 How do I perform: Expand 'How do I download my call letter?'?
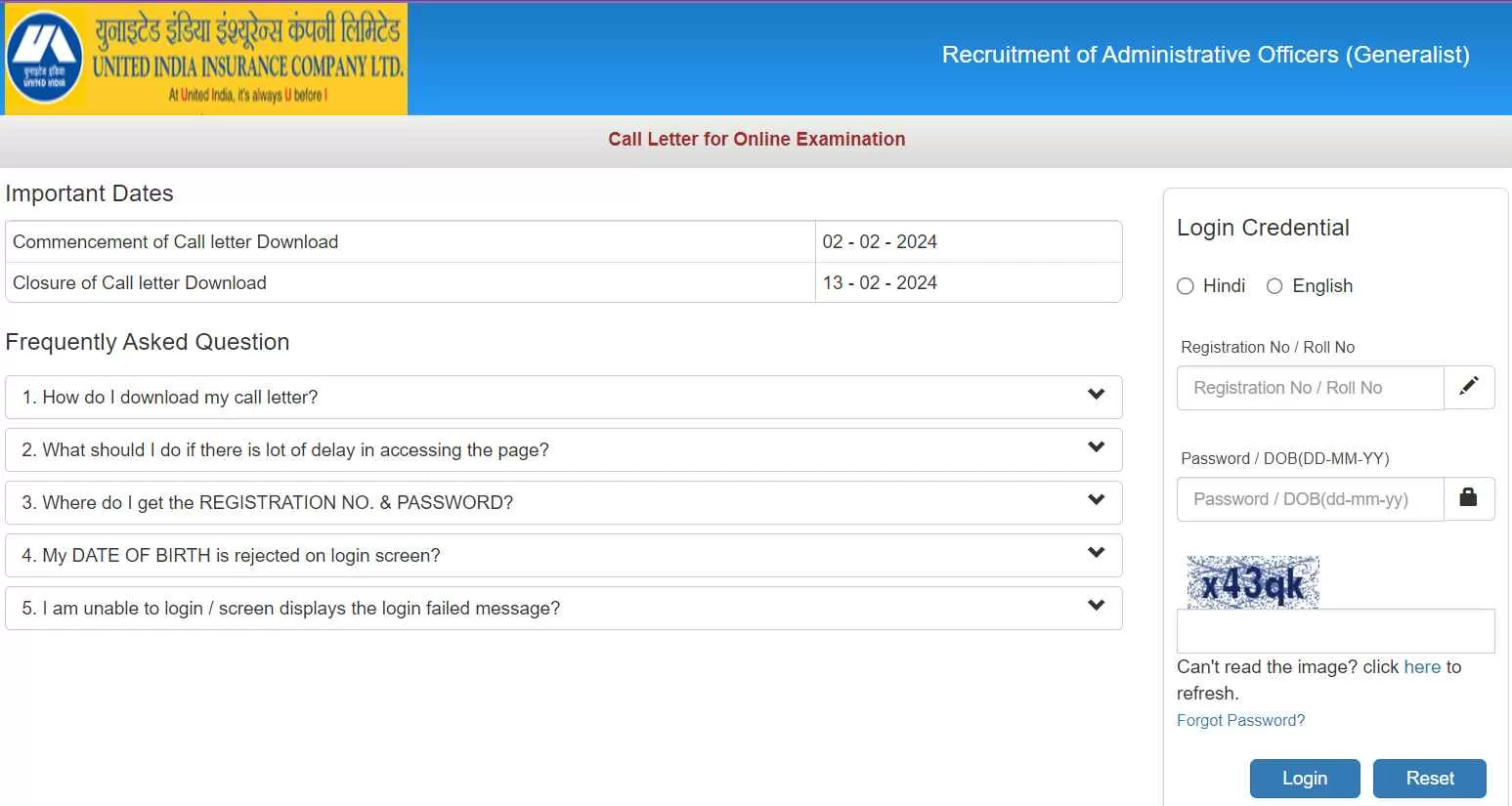click(170, 398)
